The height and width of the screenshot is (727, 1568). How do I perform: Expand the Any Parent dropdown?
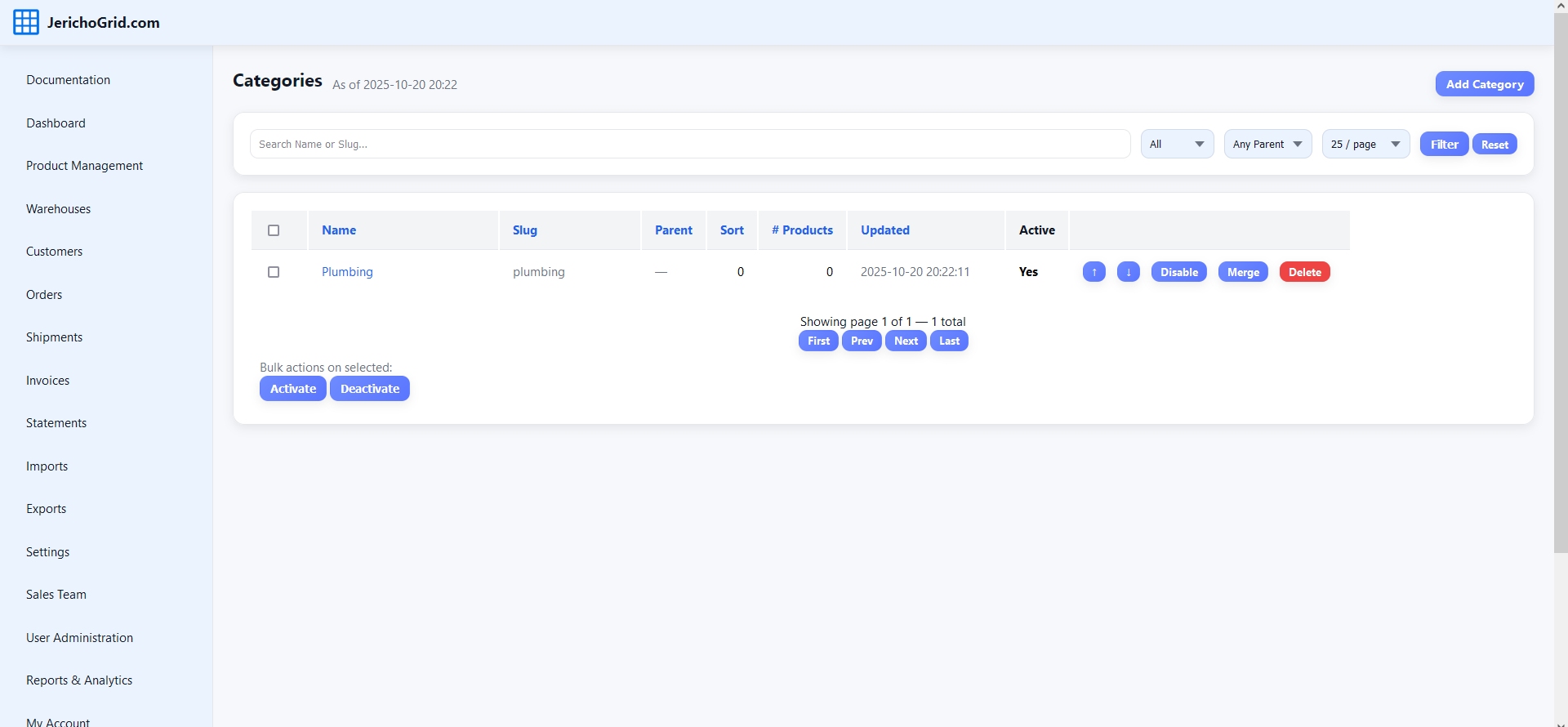pyautogui.click(x=1267, y=145)
